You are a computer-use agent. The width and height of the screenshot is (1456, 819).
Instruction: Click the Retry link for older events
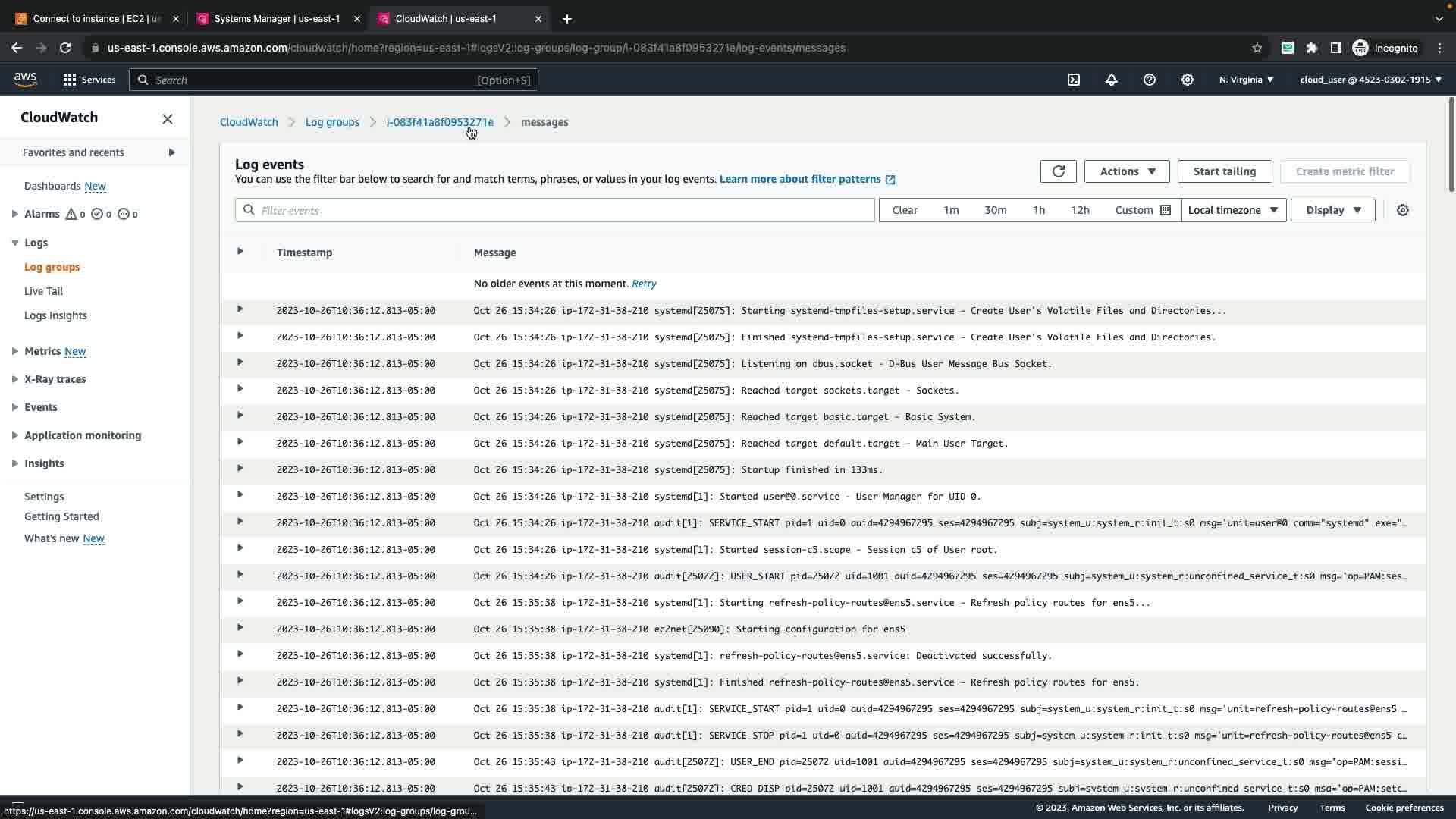coord(644,284)
